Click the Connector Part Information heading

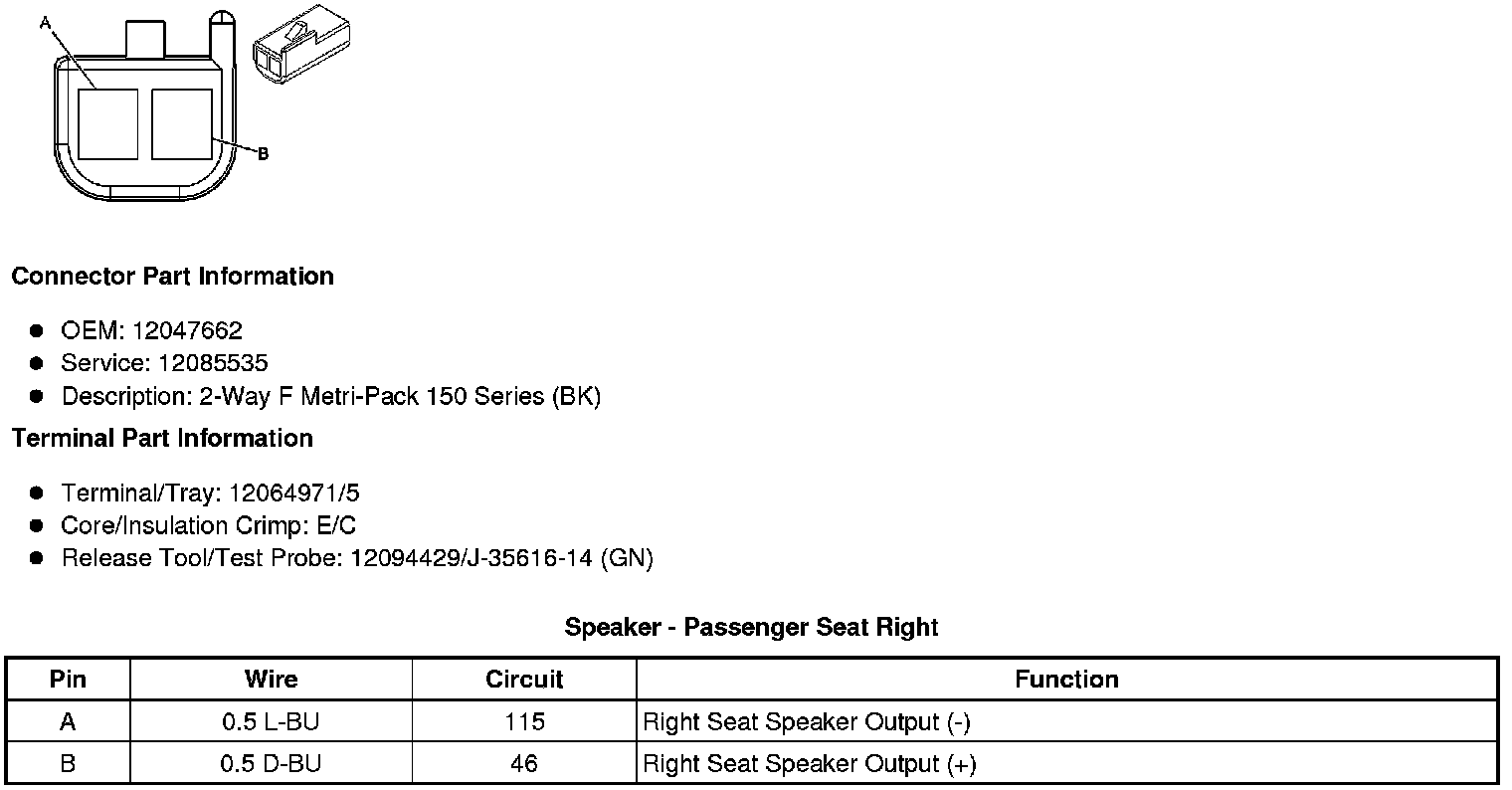coord(172,277)
